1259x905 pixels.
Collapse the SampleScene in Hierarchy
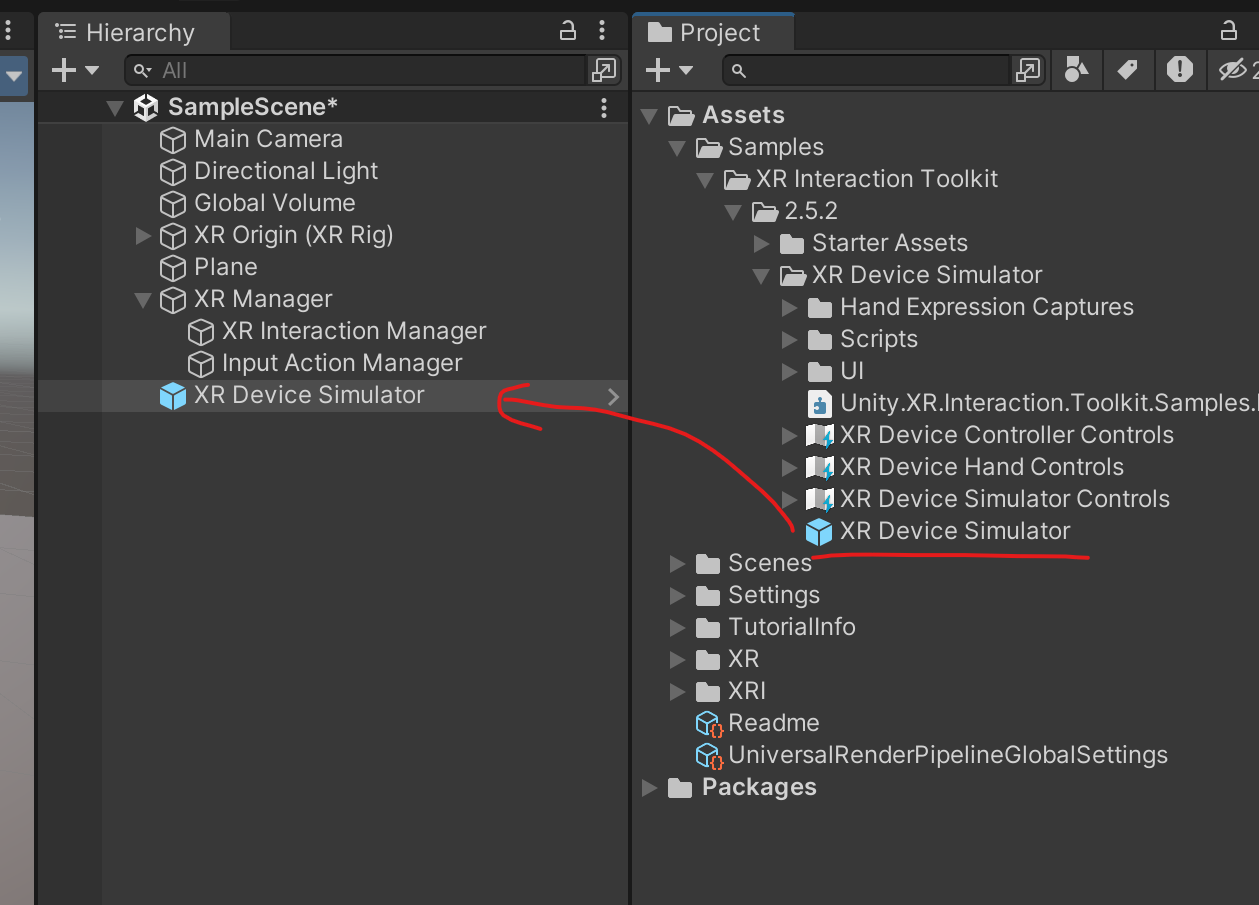point(115,107)
